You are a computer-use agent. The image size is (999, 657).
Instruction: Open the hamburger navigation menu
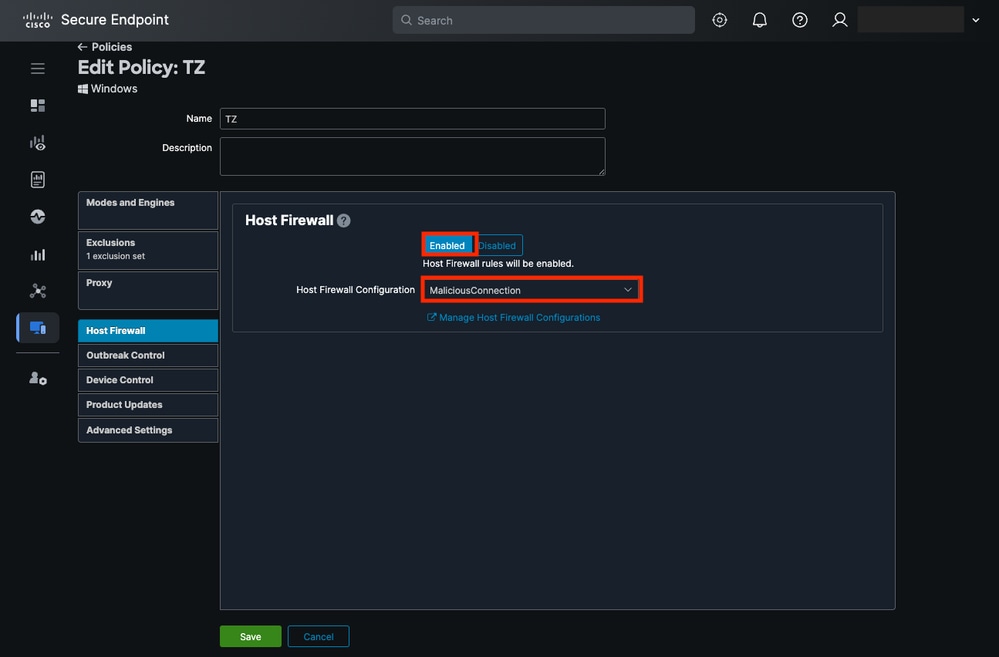(x=38, y=68)
